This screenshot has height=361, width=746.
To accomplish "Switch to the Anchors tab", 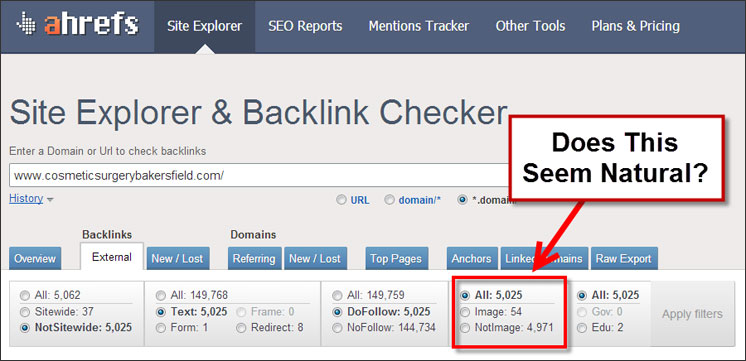I will [471, 259].
